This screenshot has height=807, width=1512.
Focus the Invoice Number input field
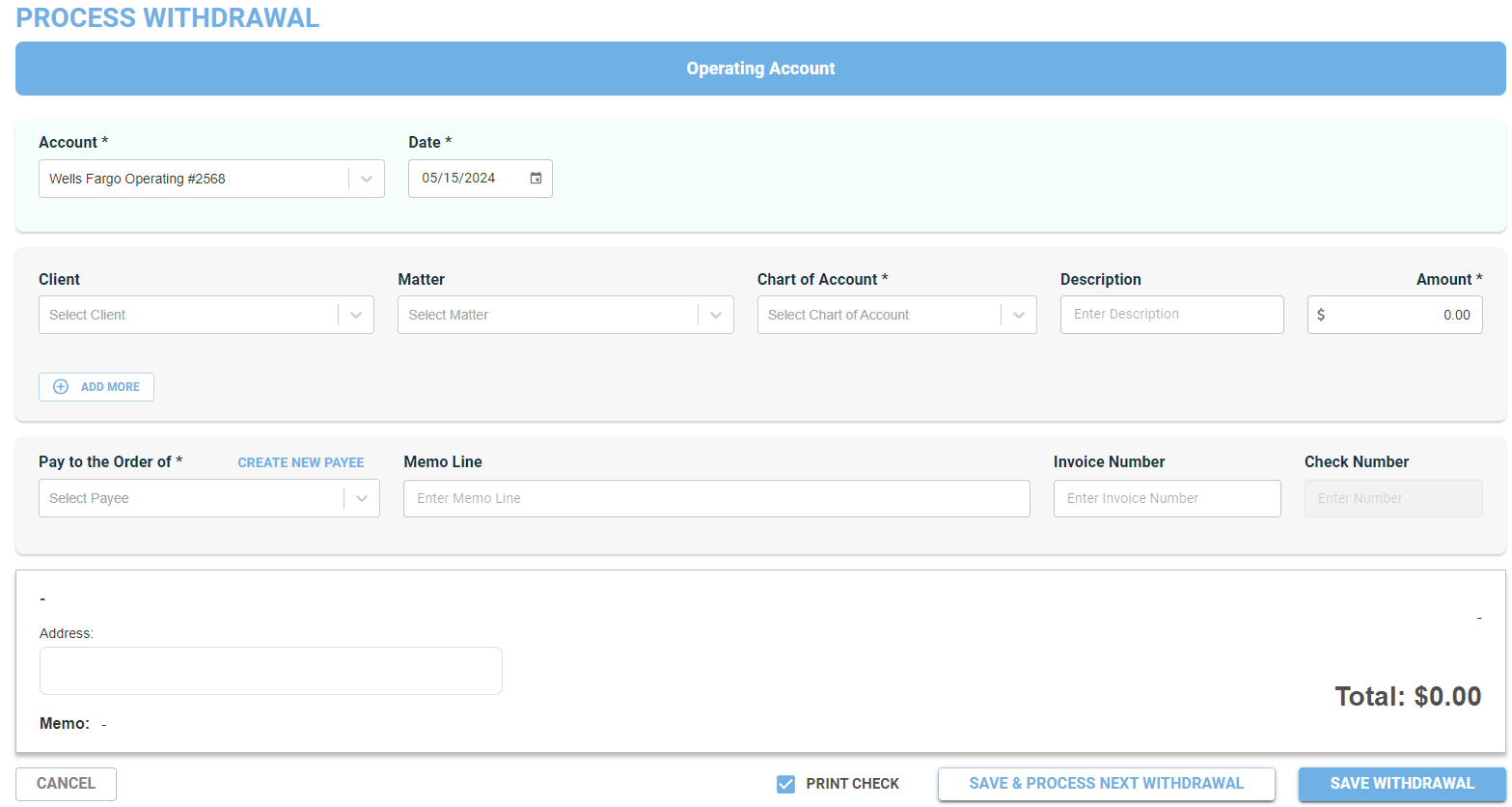[1167, 498]
